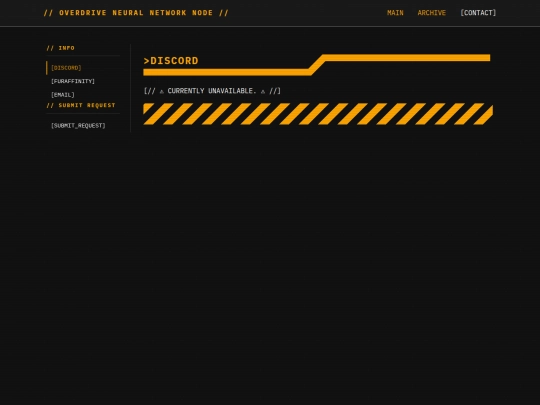540x405 pixels.
Task: Open [SUBMIT_REQUEST] in the sidebar
Action: [x=78, y=125]
